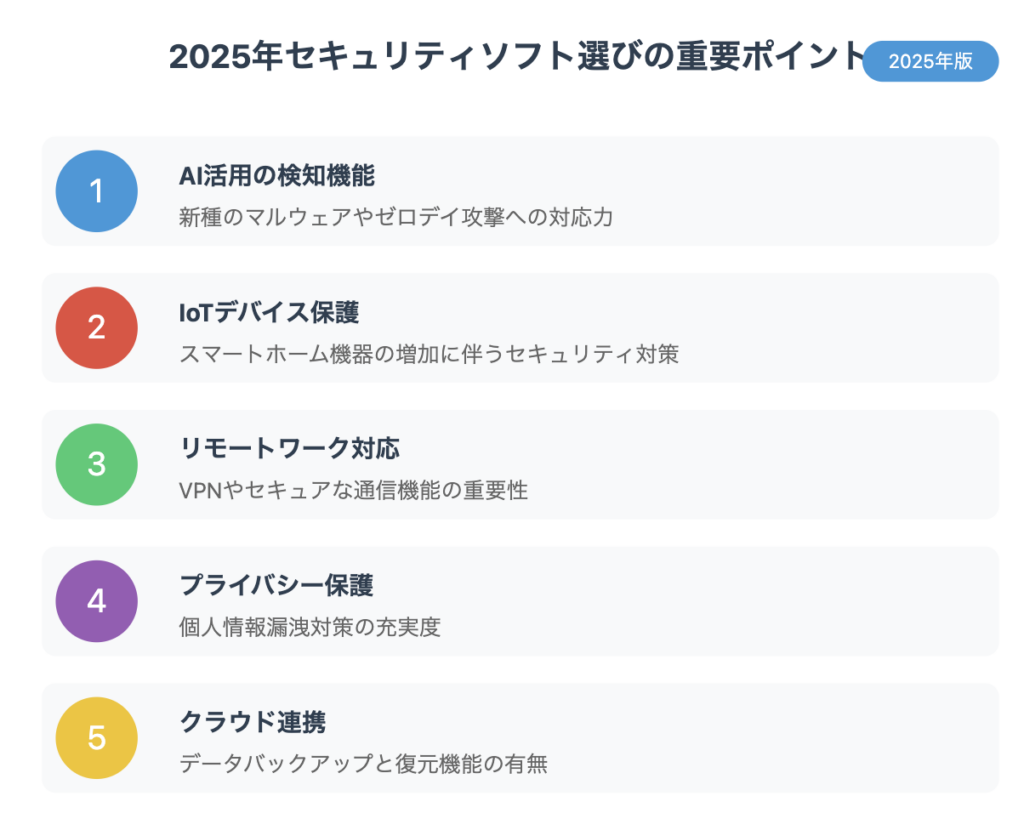
Task: Select the IoTデバイス保護 heading
Action: [269, 312]
